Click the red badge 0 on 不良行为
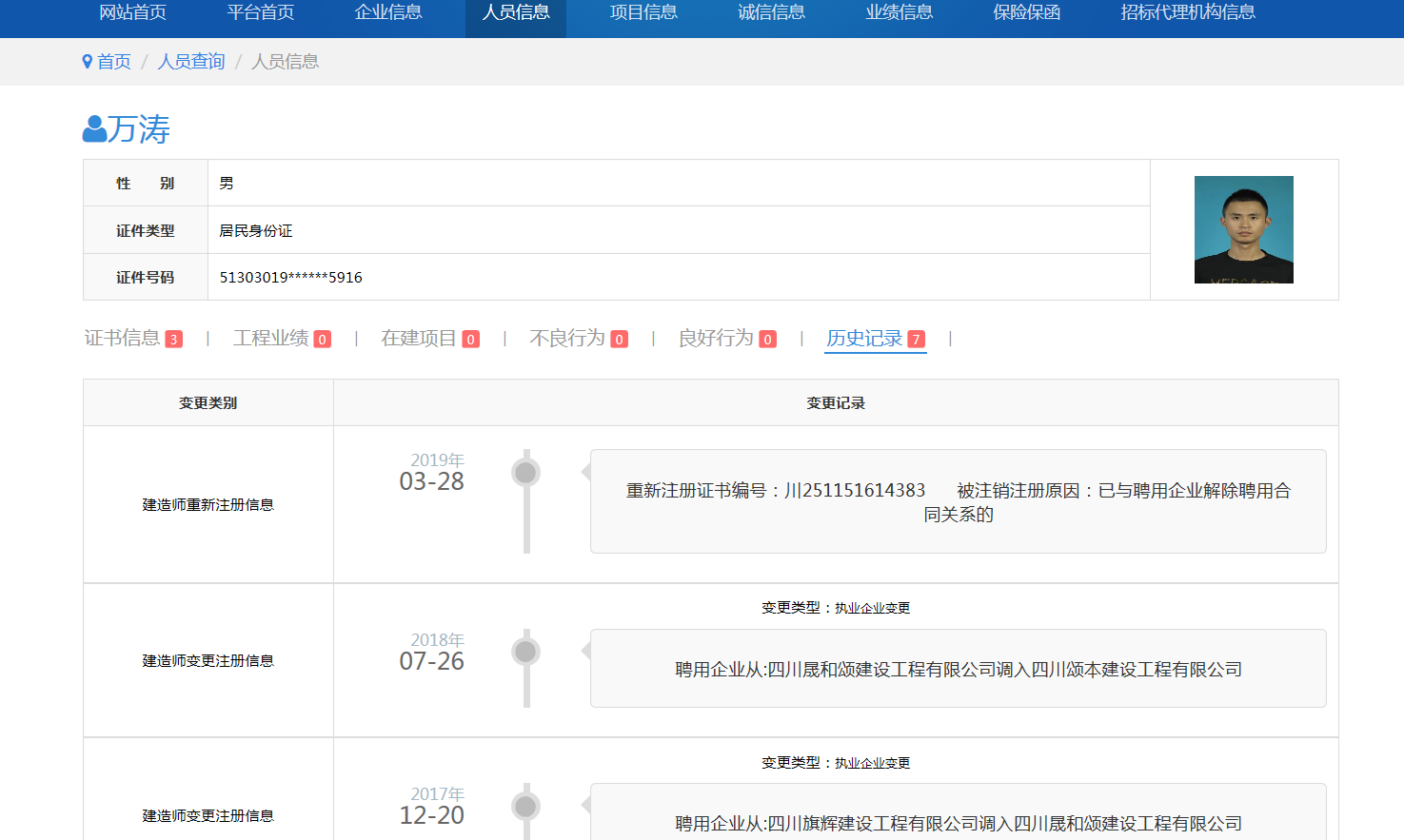The image size is (1404, 840). (x=619, y=340)
